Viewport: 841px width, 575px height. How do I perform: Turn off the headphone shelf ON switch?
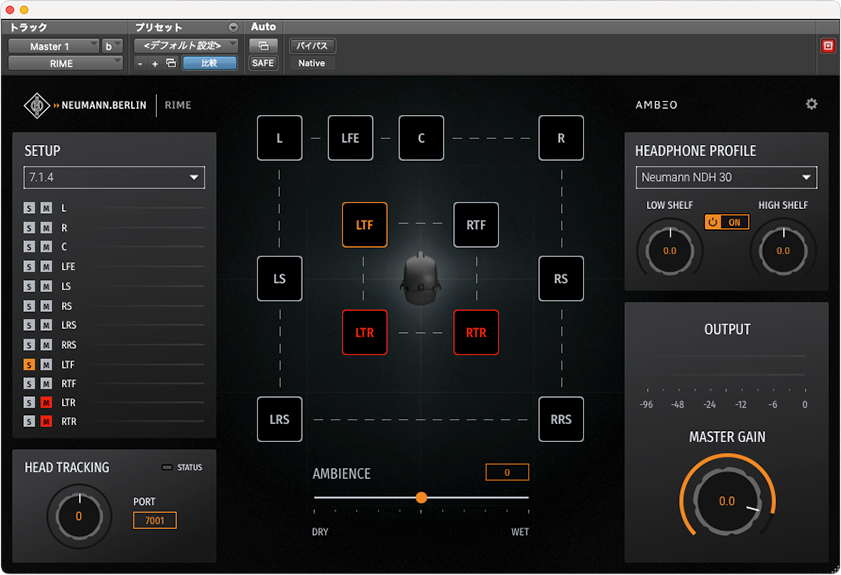pyautogui.click(x=727, y=222)
